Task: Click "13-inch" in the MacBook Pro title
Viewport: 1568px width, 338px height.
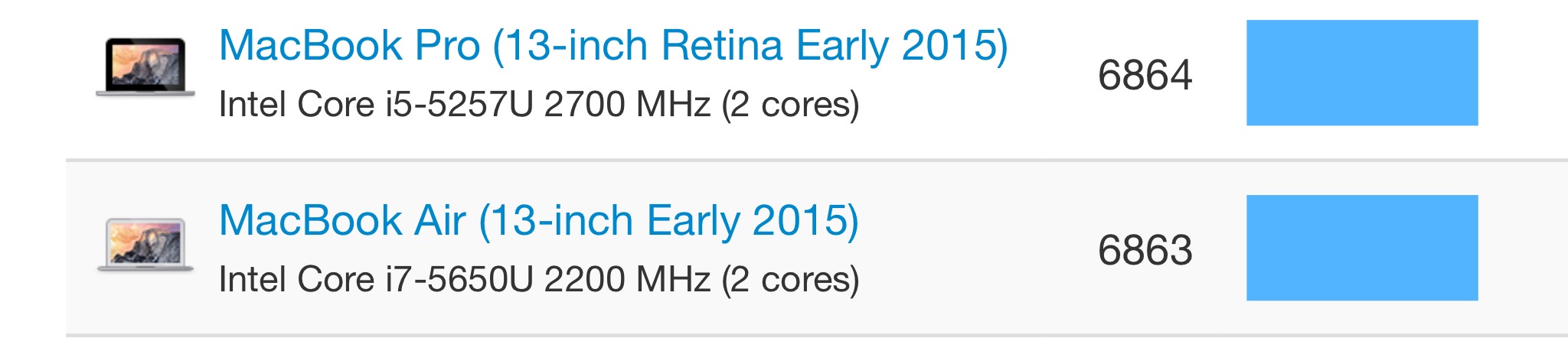Action: pyautogui.click(x=577, y=46)
